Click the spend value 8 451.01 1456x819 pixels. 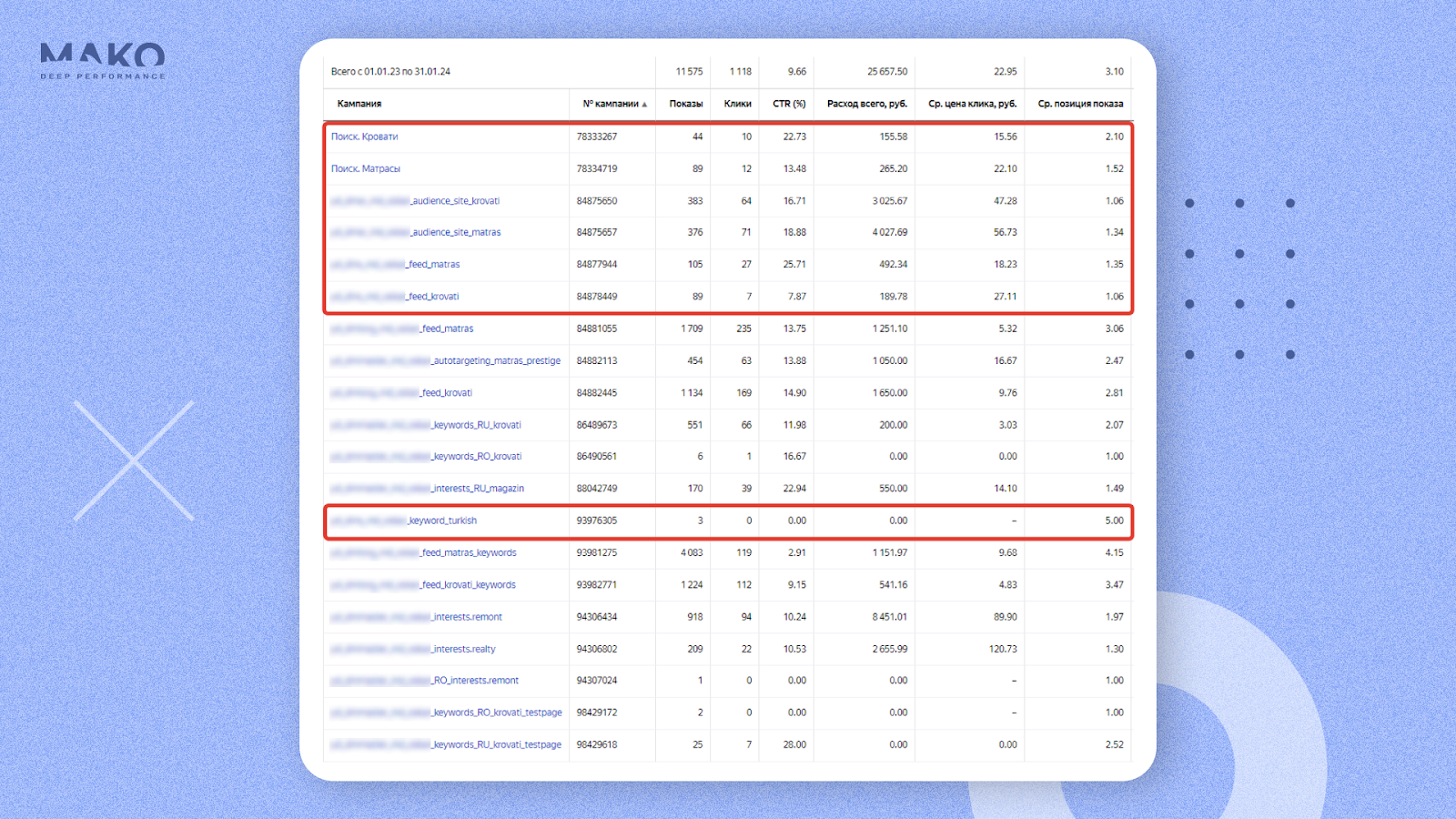(x=890, y=617)
